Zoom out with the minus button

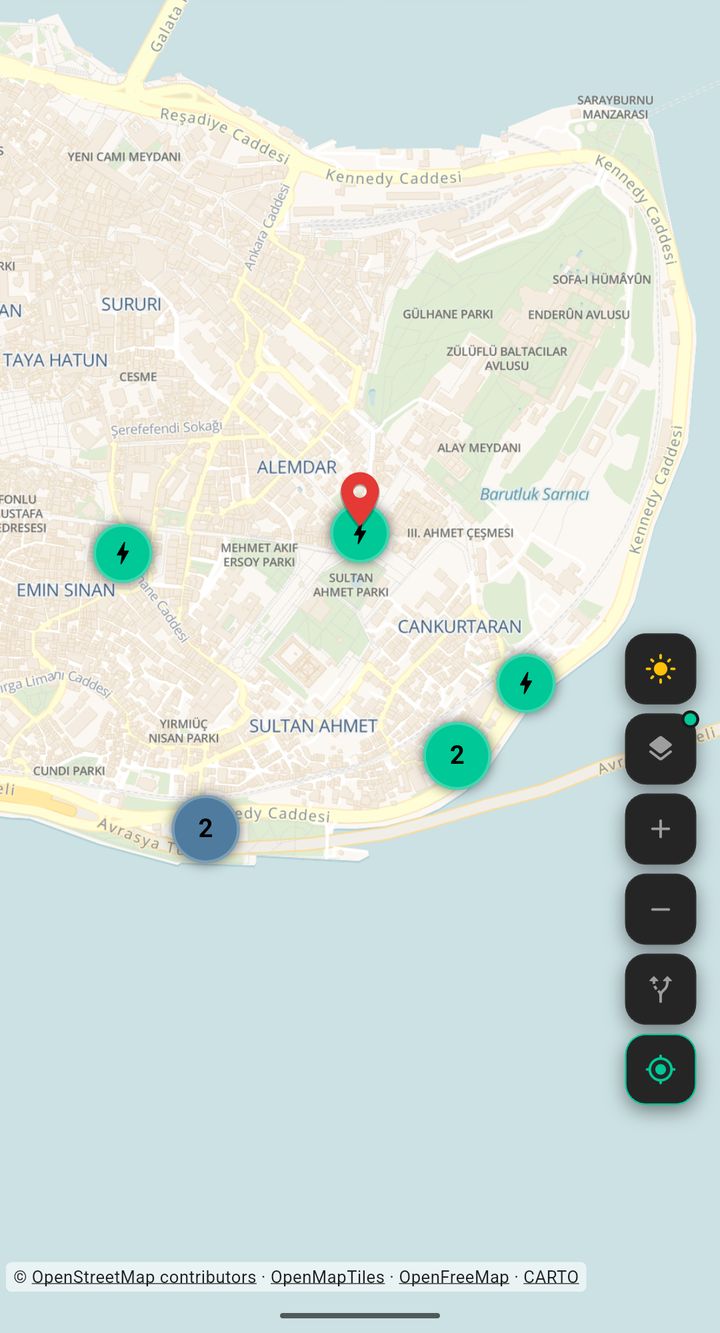(x=660, y=909)
